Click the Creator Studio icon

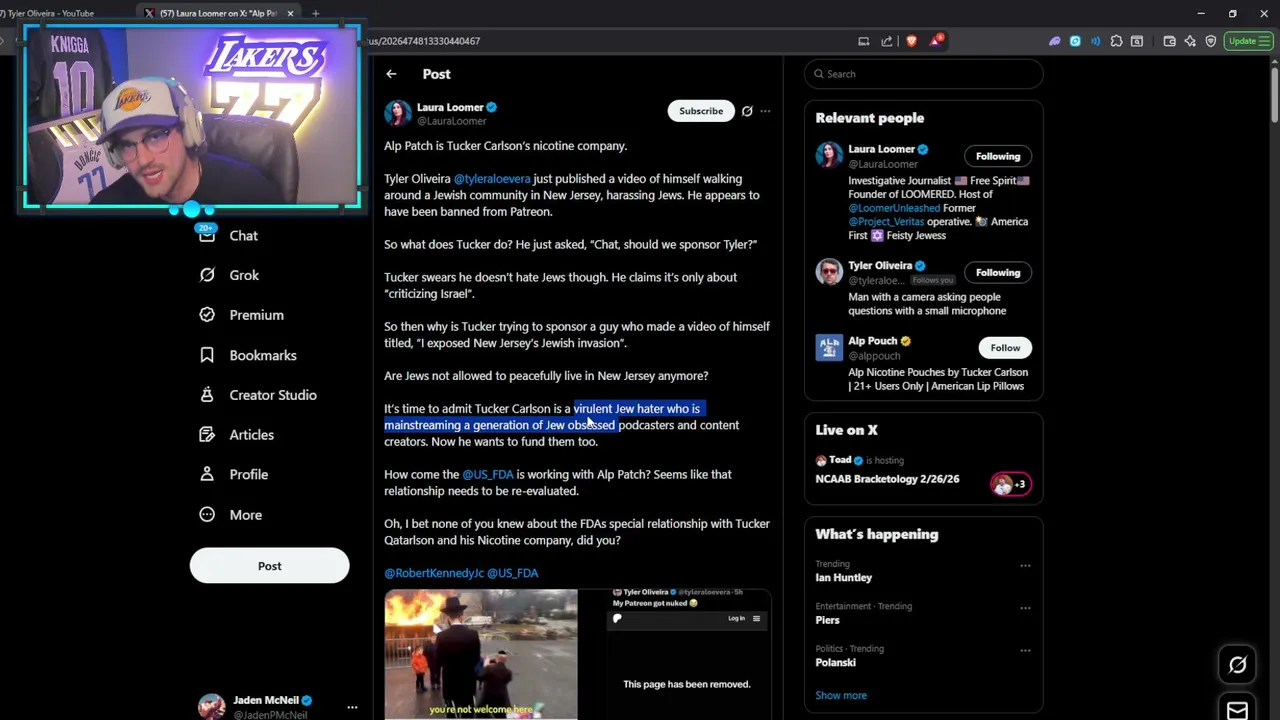pyautogui.click(x=207, y=395)
